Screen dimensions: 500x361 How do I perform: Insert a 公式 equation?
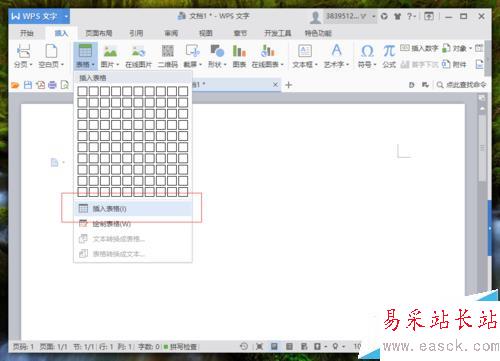point(389,55)
